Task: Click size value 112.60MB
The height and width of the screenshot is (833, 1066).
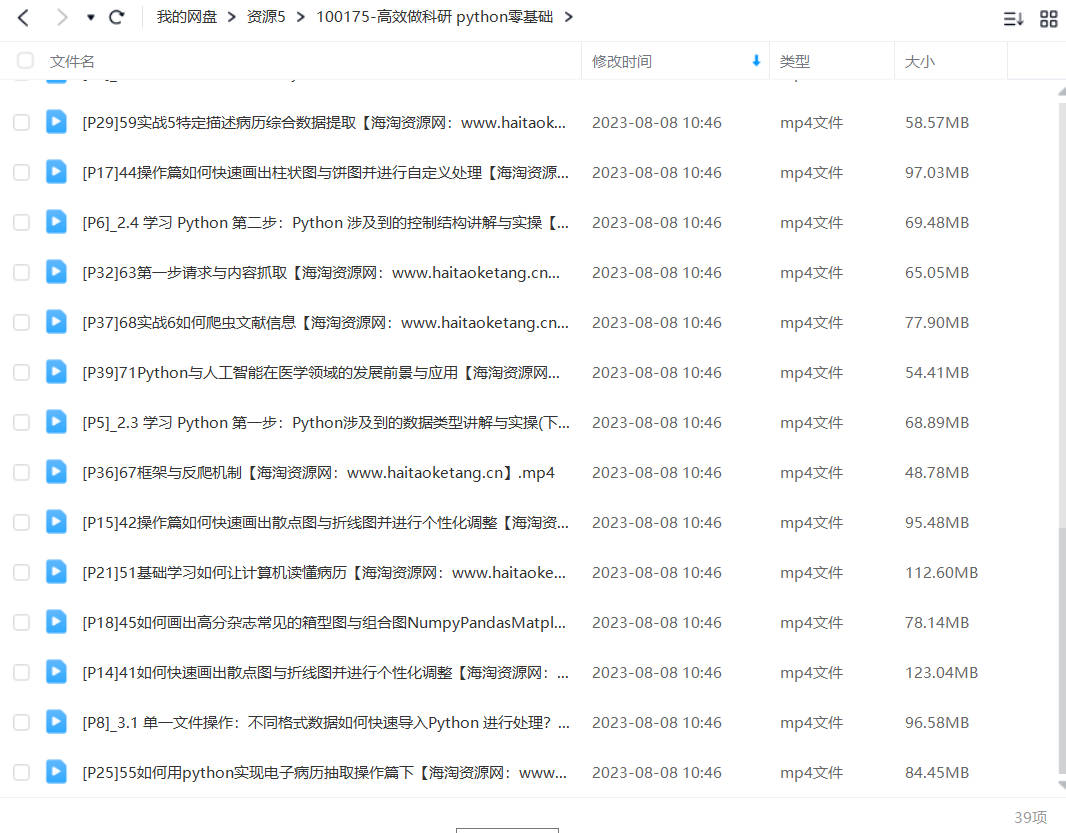Action: pos(941,573)
